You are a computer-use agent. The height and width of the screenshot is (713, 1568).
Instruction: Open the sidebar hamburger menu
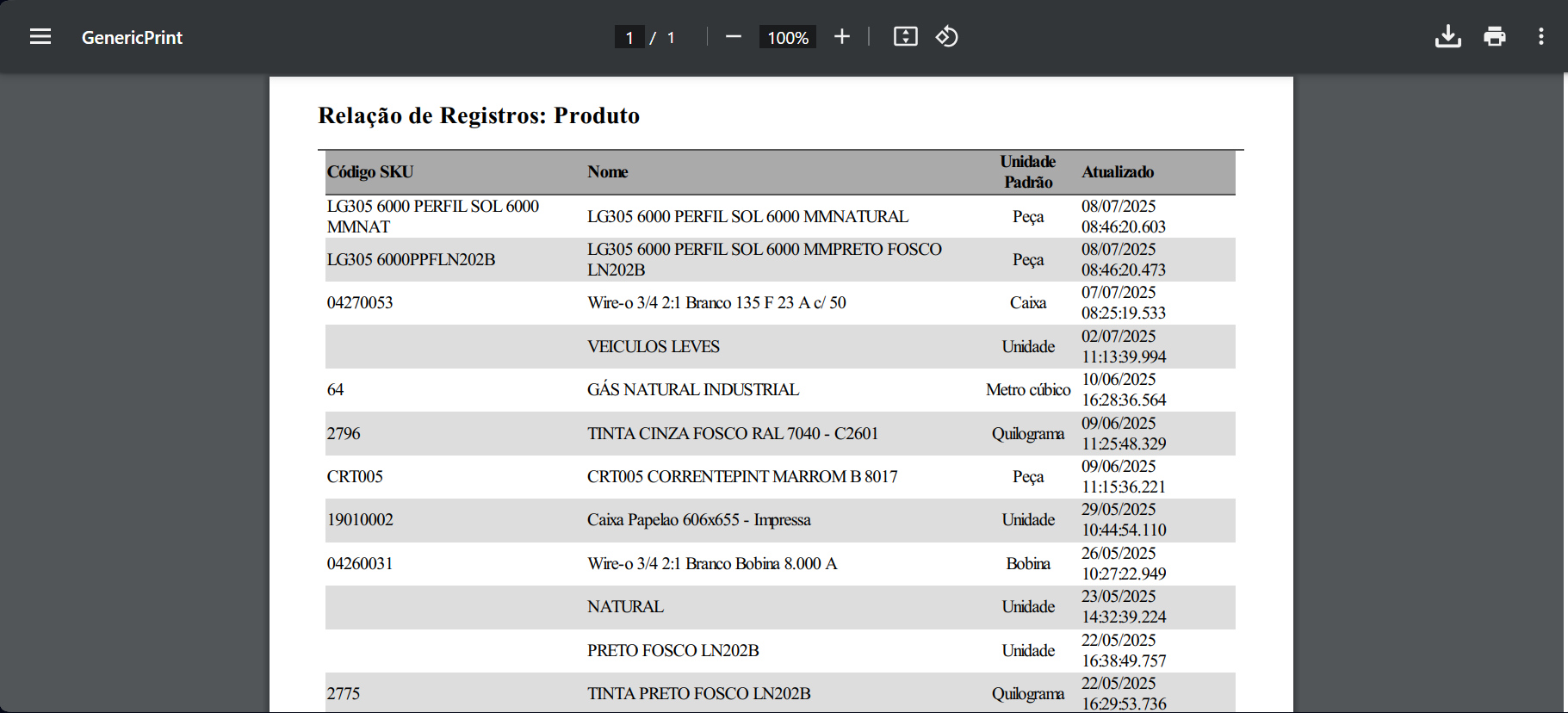[x=40, y=37]
